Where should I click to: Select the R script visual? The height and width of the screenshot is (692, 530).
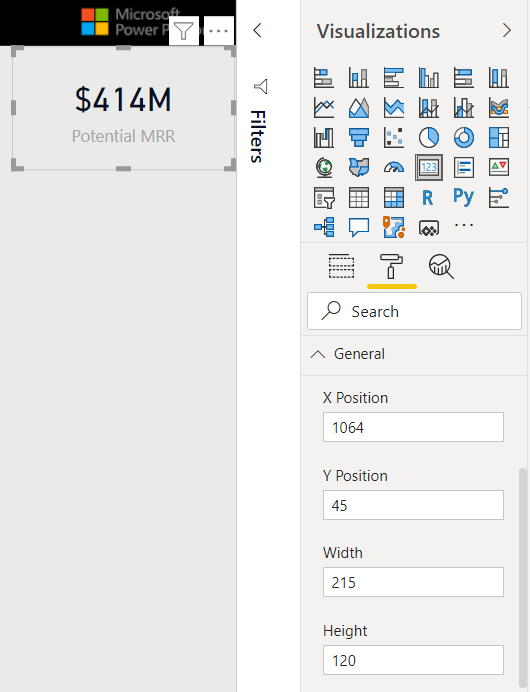point(428,198)
